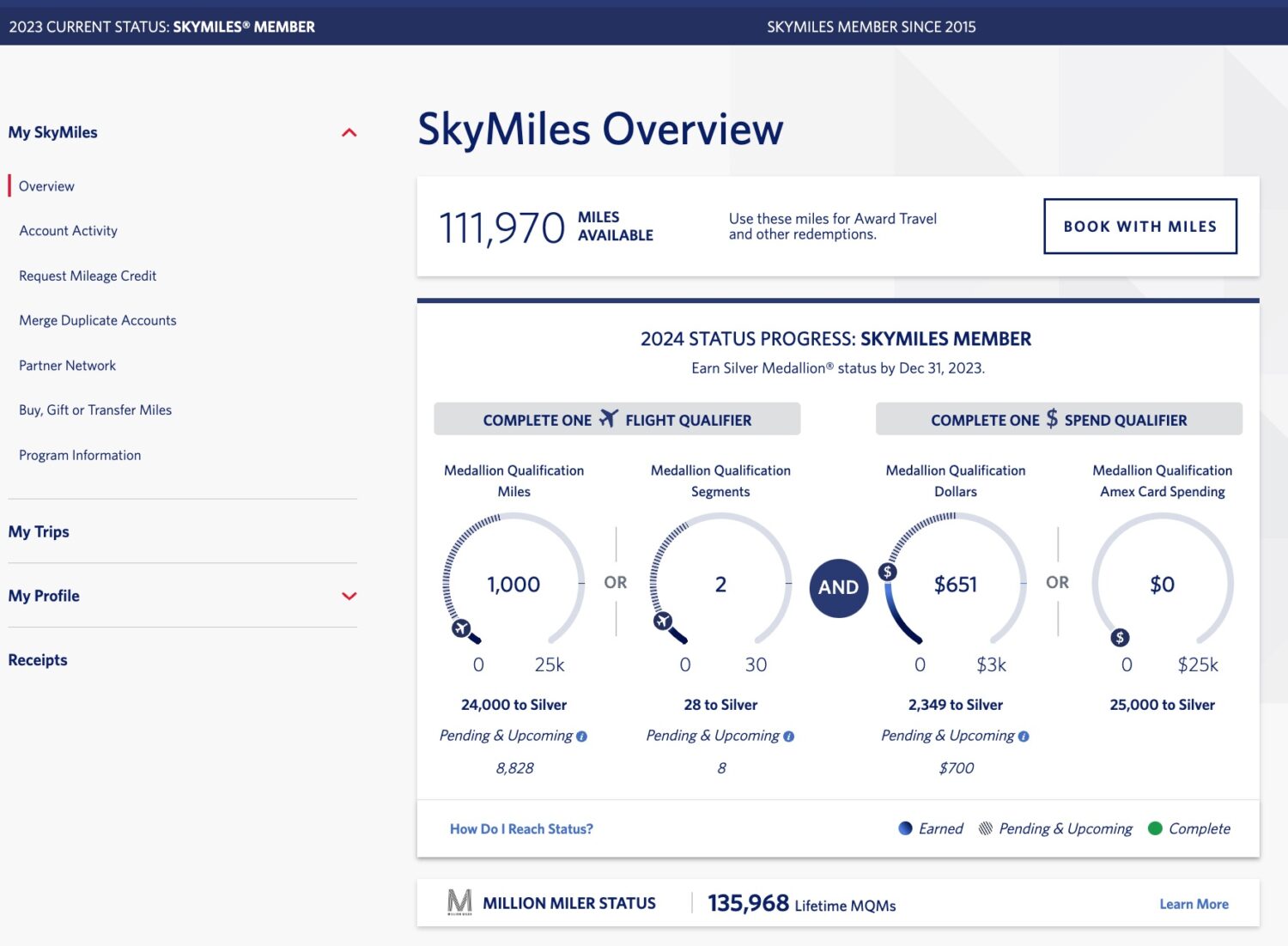The image size is (1288, 946).
Task: Click the dollar icon on the Amex Card Spending gauge
Action: (1119, 637)
